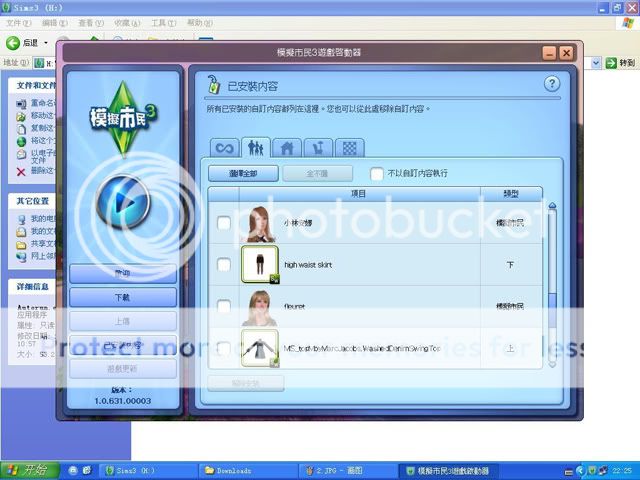Expand the Explorer address bar dropdown

[x=596, y=63]
